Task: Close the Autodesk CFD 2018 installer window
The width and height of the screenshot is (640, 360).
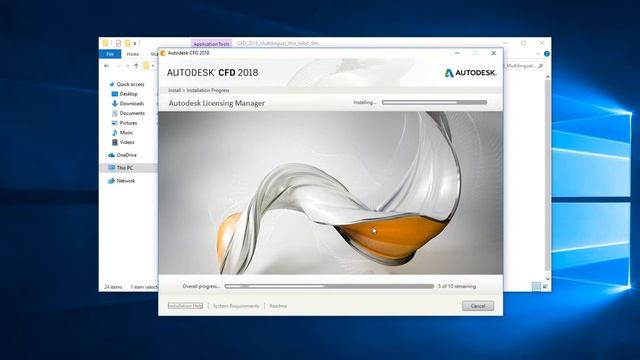Action: coord(493,53)
